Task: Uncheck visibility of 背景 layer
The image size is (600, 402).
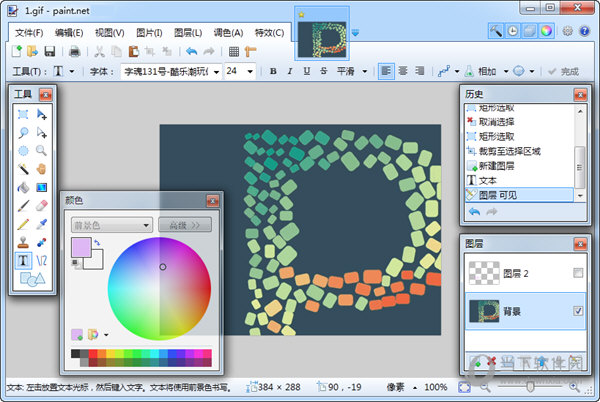Action: point(578,312)
